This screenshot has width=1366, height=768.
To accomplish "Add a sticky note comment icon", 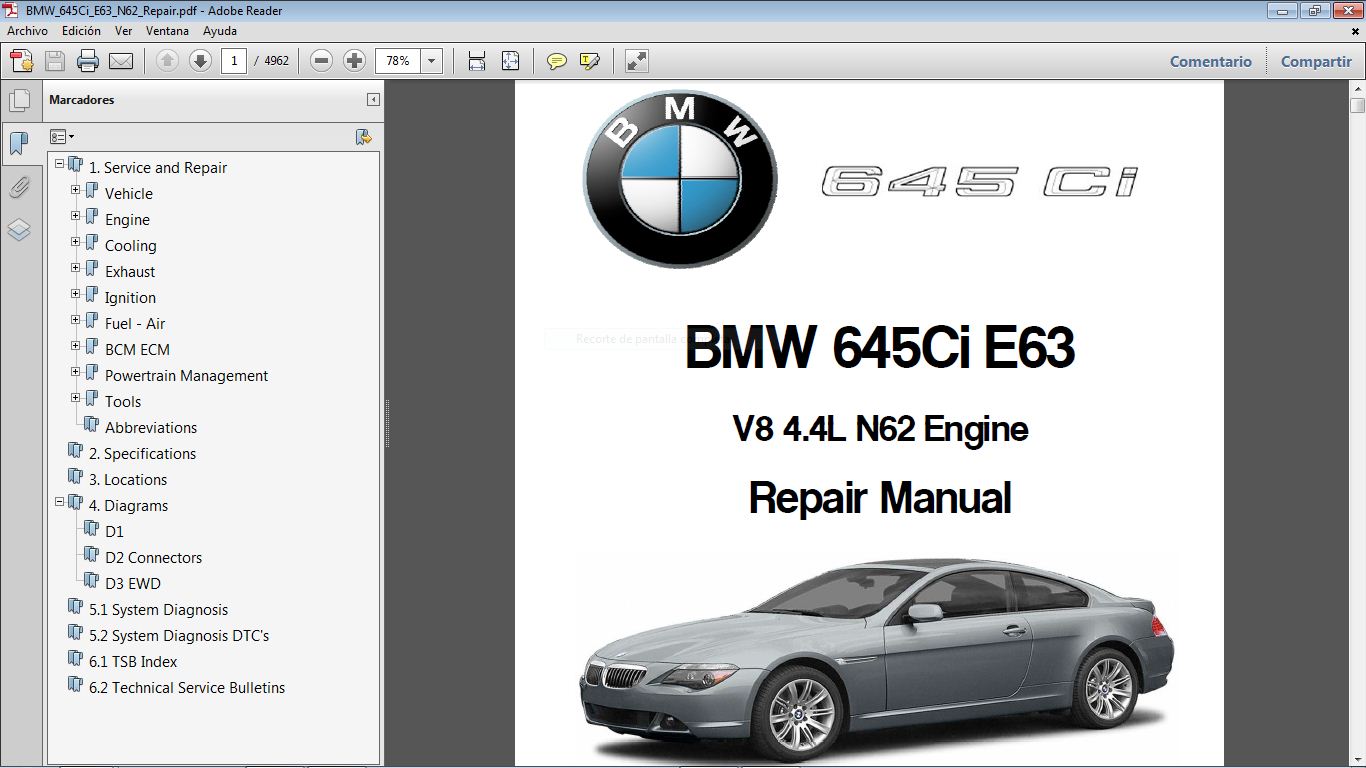I will coord(557,61).
